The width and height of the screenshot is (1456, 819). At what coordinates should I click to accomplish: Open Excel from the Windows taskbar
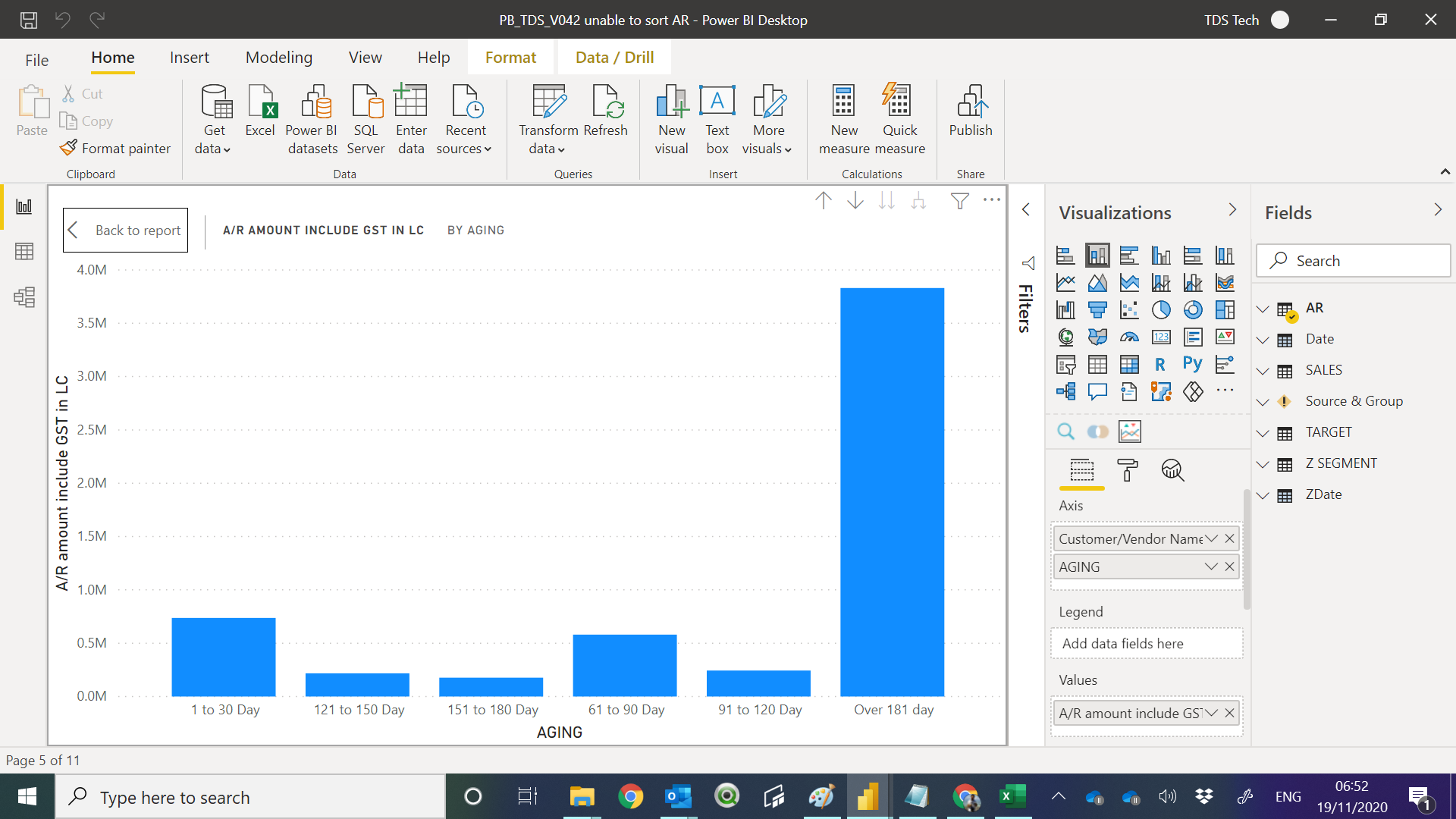(1012, 797)
